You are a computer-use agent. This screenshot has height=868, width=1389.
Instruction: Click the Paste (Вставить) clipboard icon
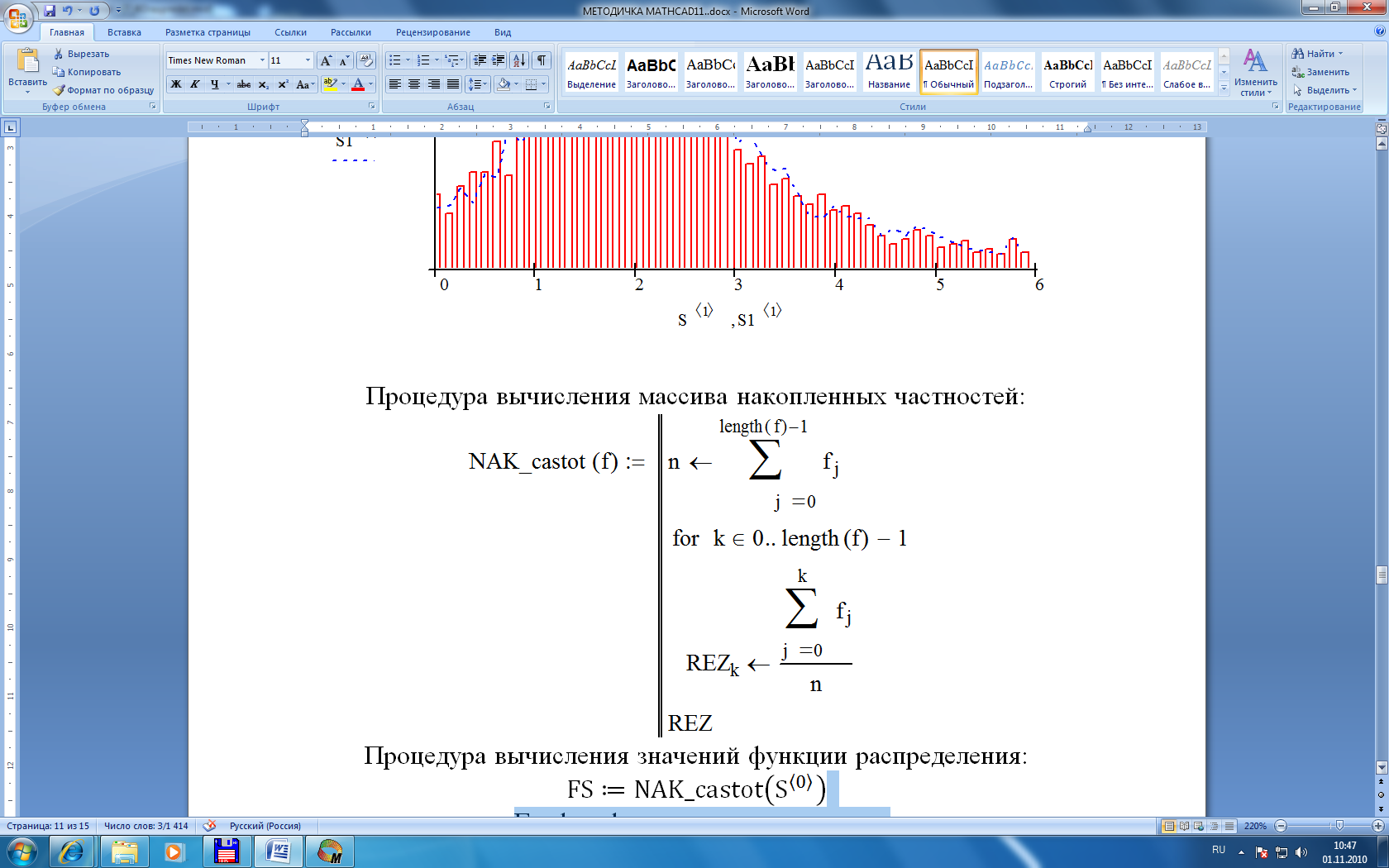pyautogui.click(x=27, y=61)
